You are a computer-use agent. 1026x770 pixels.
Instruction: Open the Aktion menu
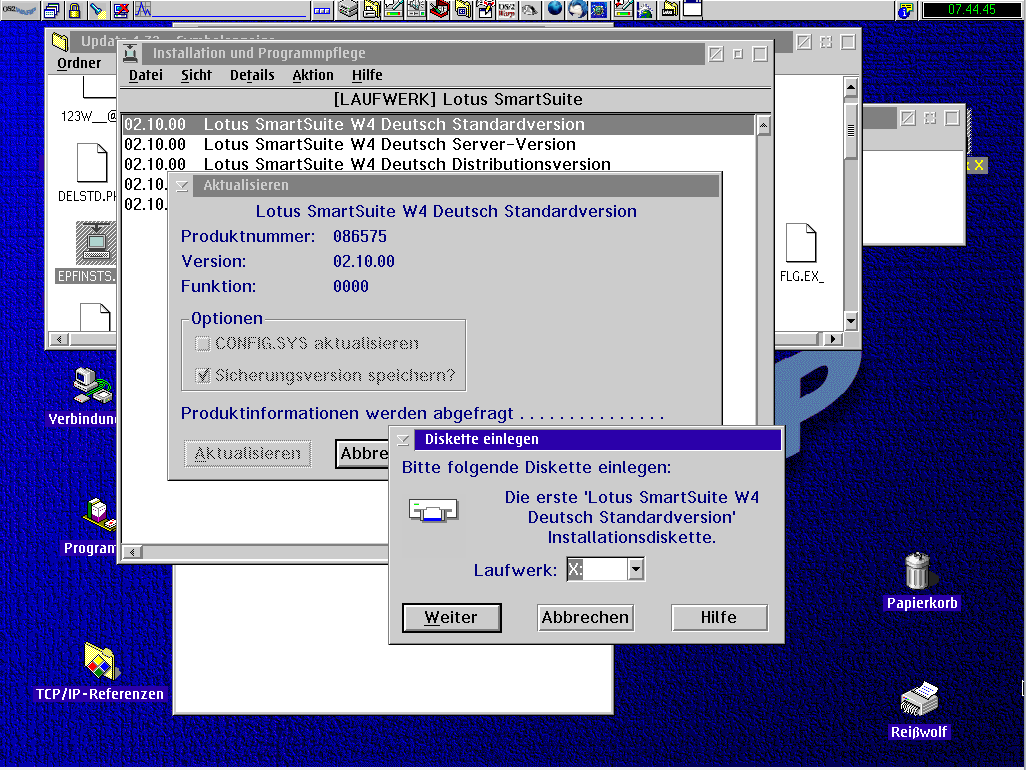click(313, 75)
